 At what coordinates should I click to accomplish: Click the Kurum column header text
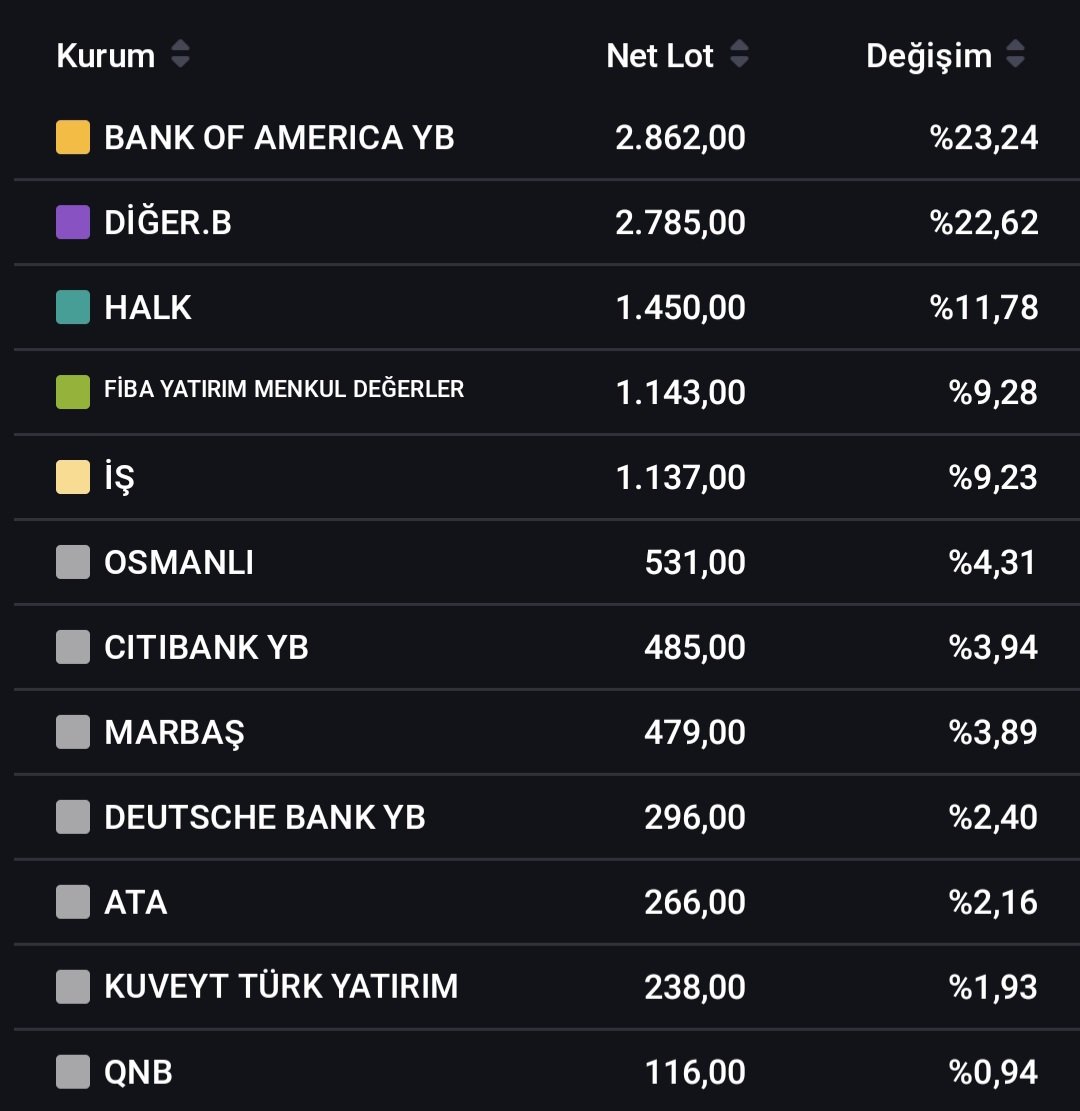(x=106, y=55)
